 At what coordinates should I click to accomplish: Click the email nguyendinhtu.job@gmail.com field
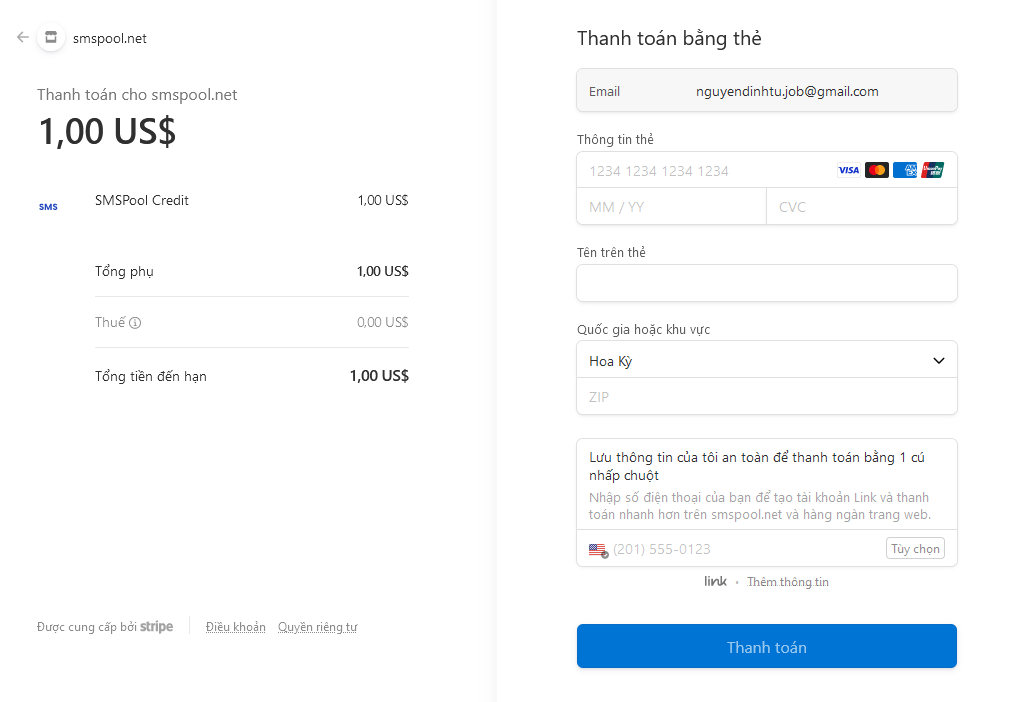coord(767,90)
